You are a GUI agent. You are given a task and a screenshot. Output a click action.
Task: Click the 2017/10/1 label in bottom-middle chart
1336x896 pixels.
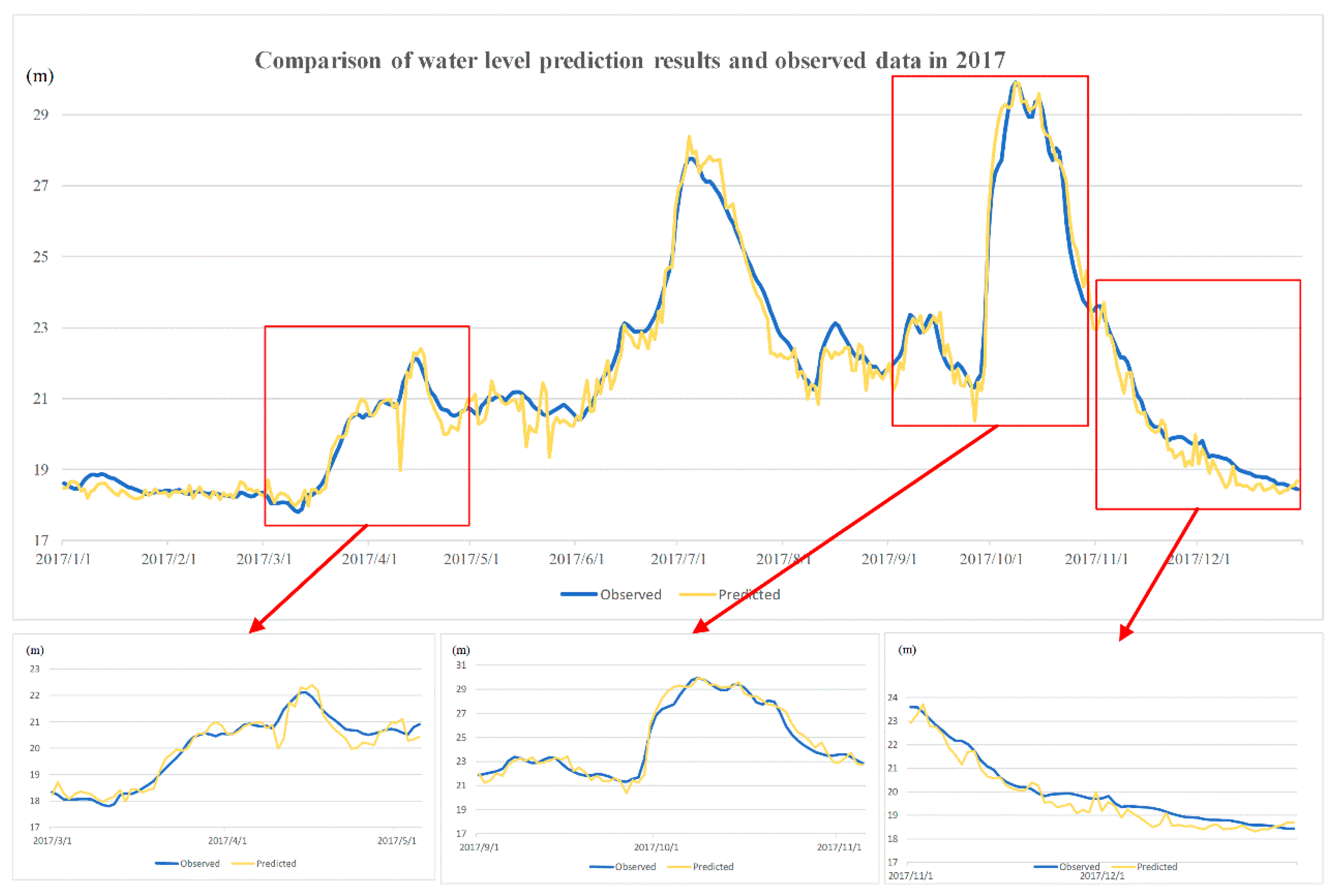[x=656, y=847]
